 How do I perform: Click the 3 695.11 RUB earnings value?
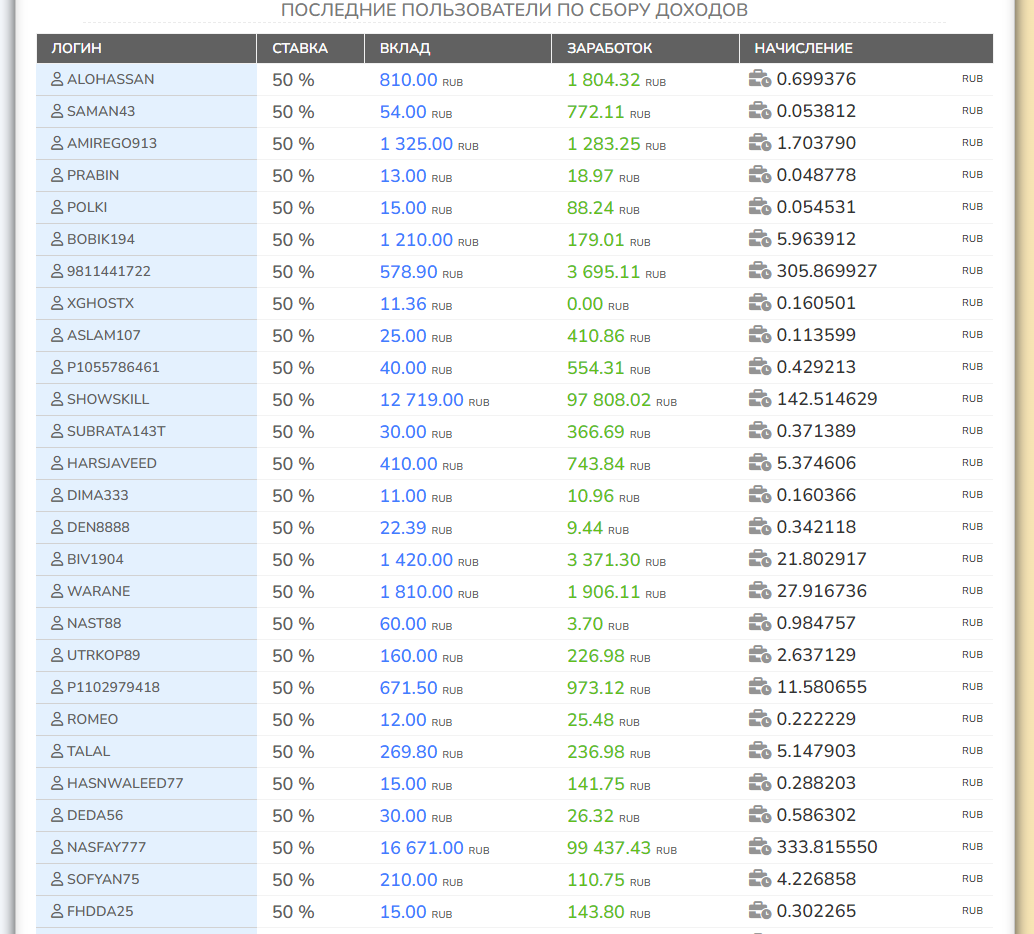[617, 272]
